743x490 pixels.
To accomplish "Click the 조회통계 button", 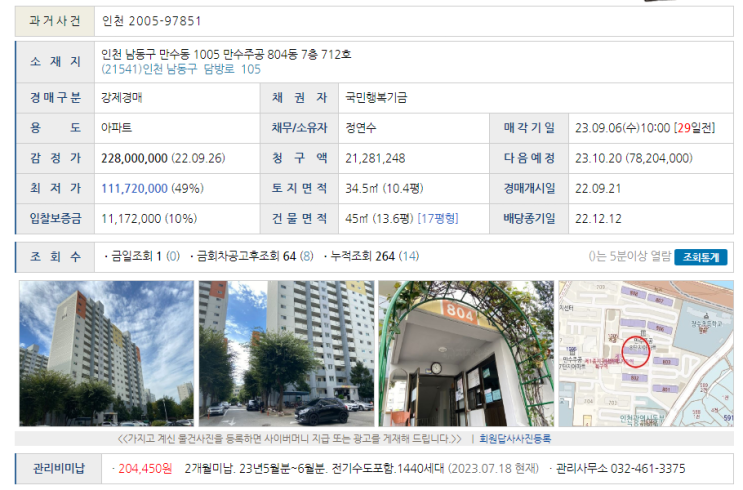I will (700, 257).
